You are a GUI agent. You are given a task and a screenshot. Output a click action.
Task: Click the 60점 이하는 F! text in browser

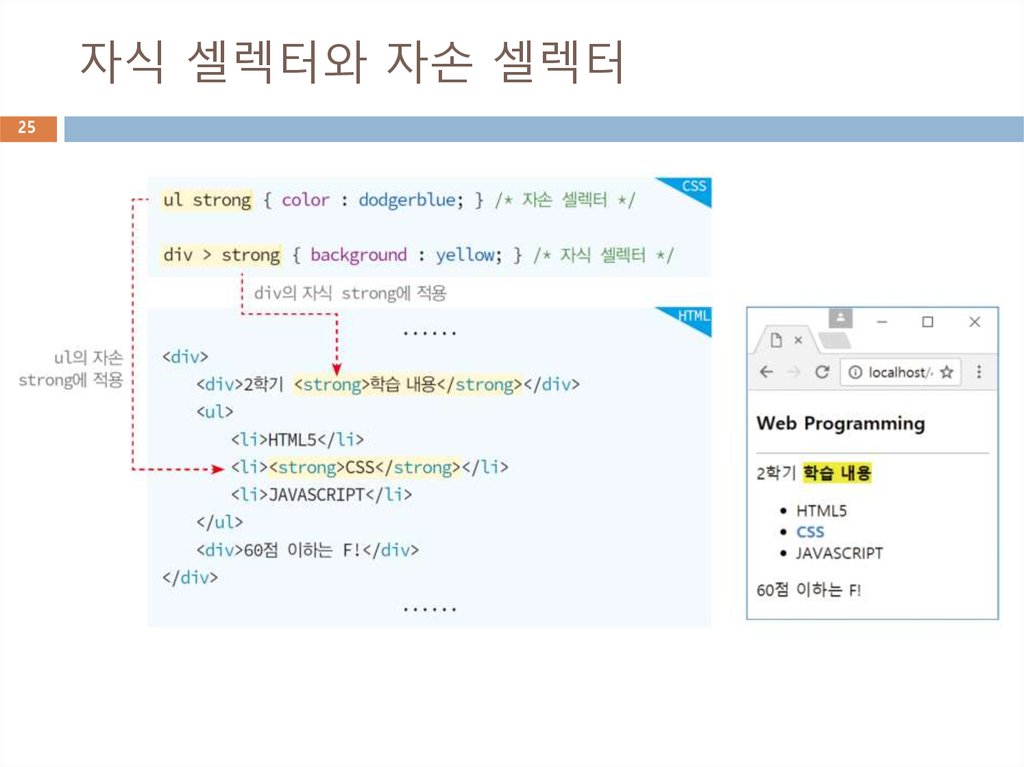[x=808, y=590]
